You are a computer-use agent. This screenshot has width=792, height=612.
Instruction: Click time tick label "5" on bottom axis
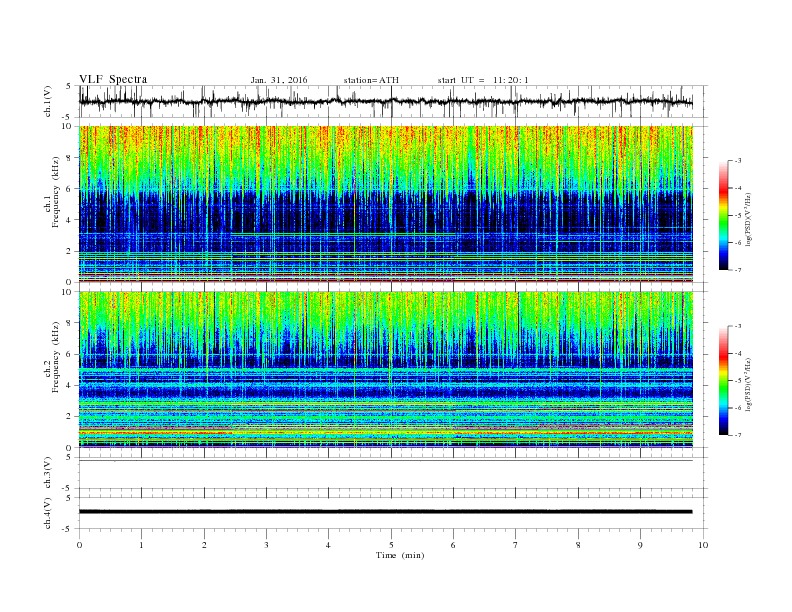tap(391, 545)
